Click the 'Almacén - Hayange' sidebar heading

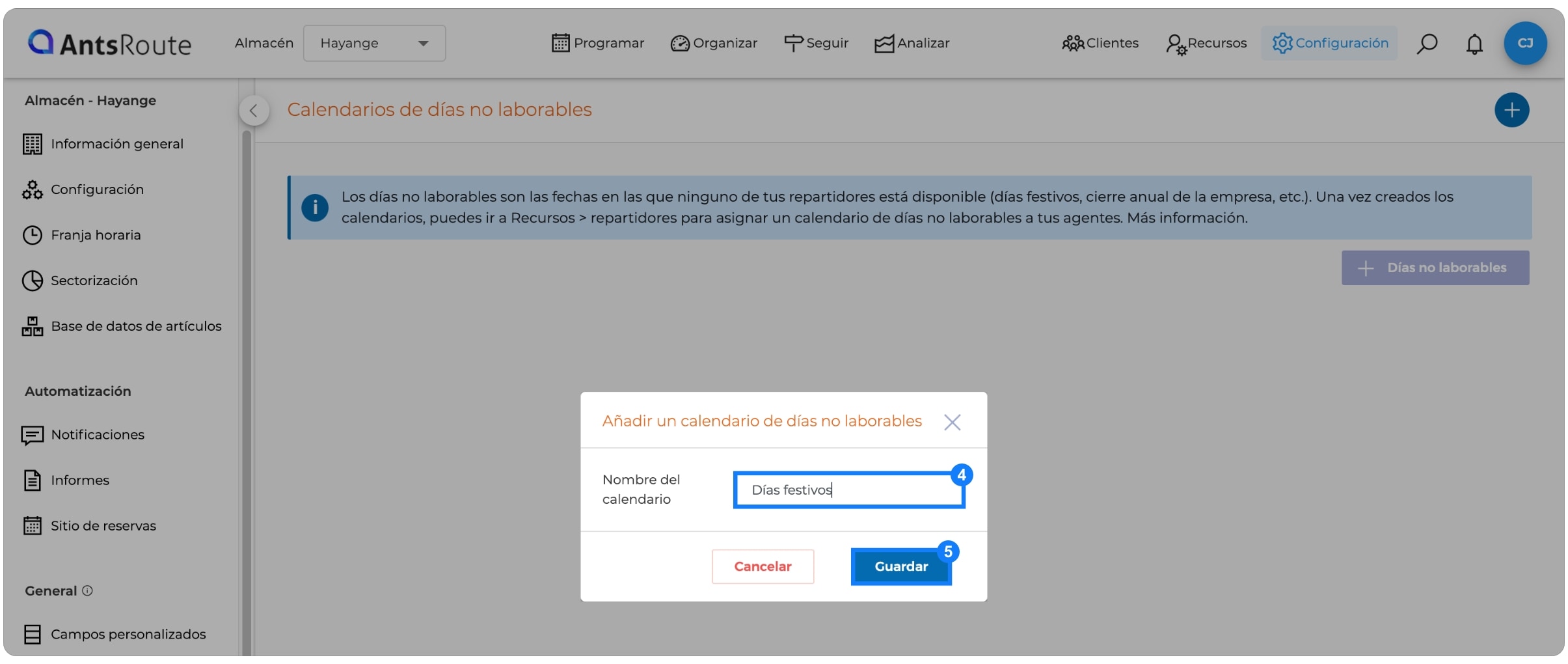click(x=90, y=100)
